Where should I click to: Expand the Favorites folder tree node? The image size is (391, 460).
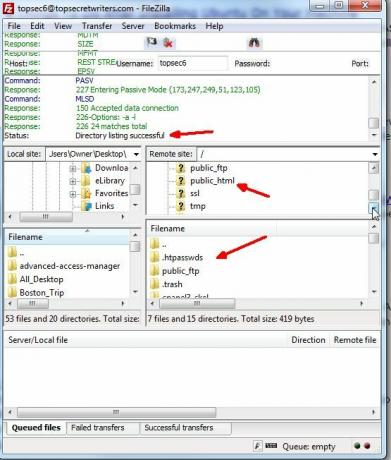pyautogui.click(x=73, y=194)
